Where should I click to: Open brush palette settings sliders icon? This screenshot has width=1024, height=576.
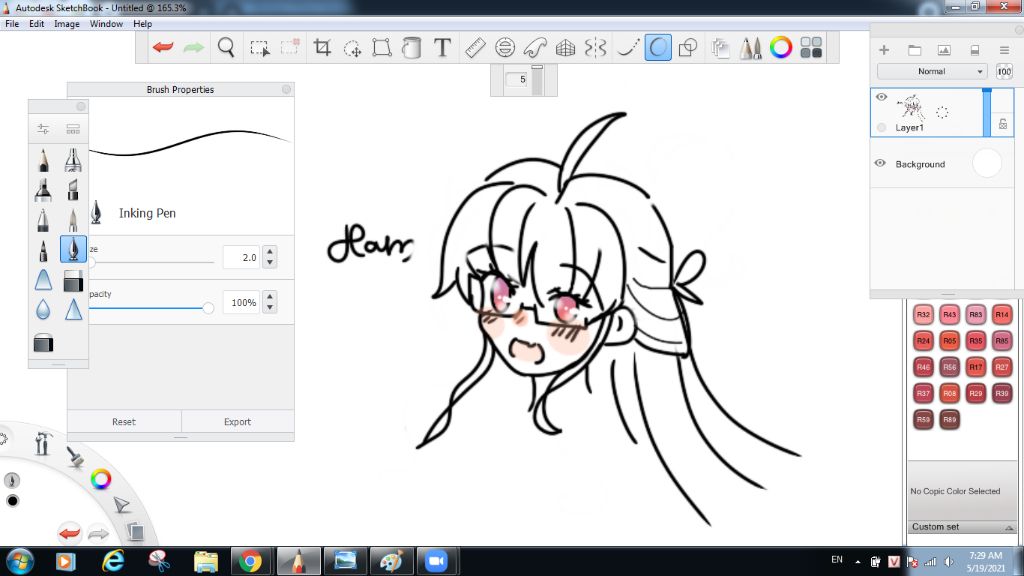pos(43,129)
